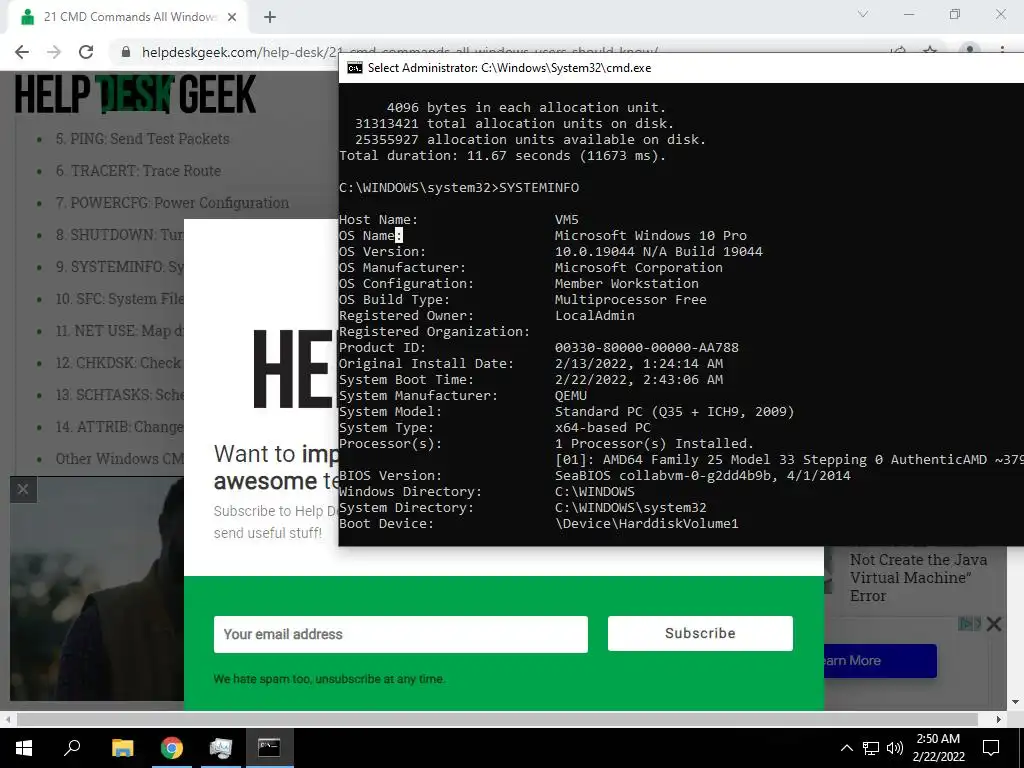Click the blue 'Learn More' ad button
Viewport: 1024px width, 768px height.
click(880, 660)
